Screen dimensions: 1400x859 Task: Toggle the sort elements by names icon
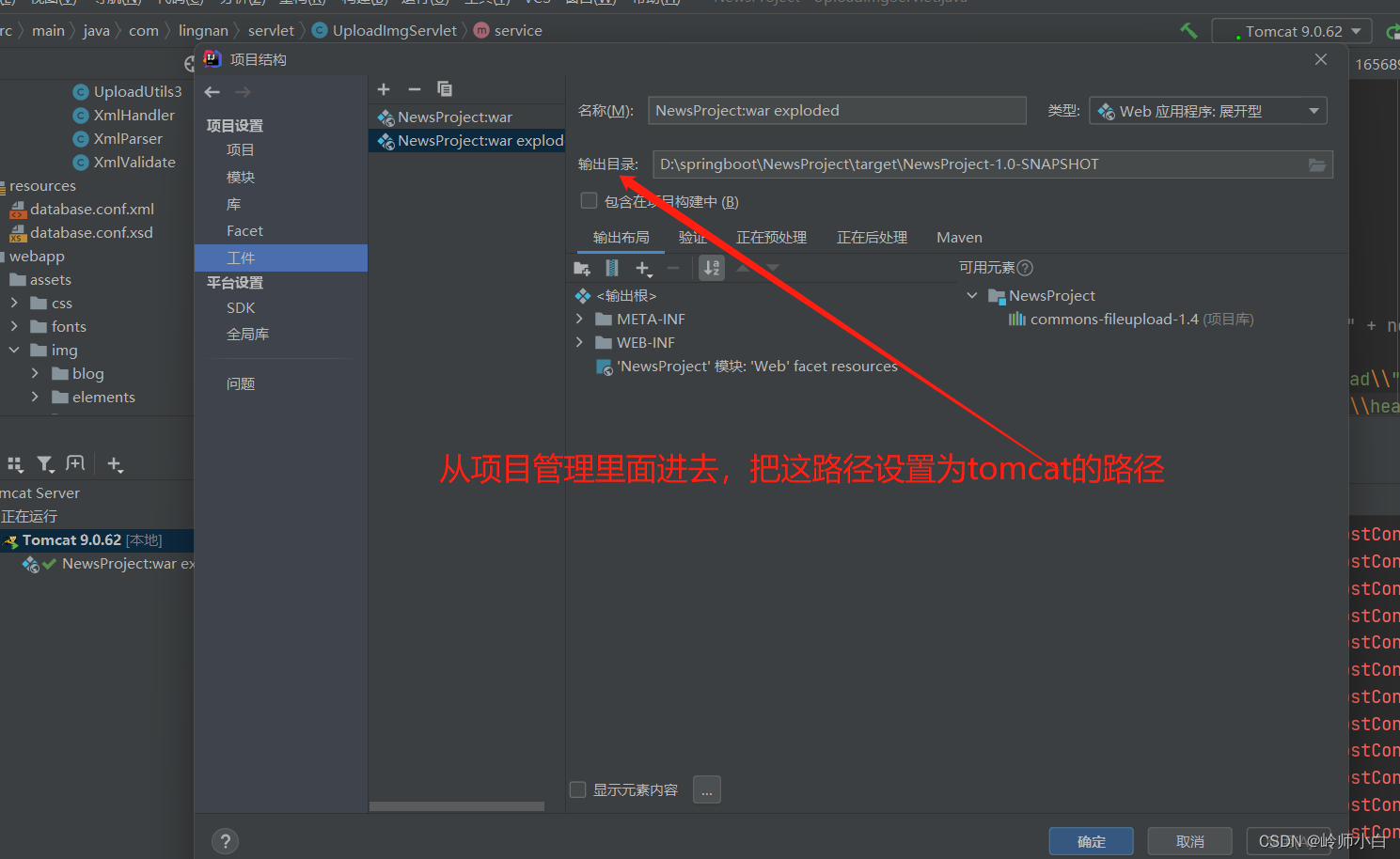click(712, 268)
